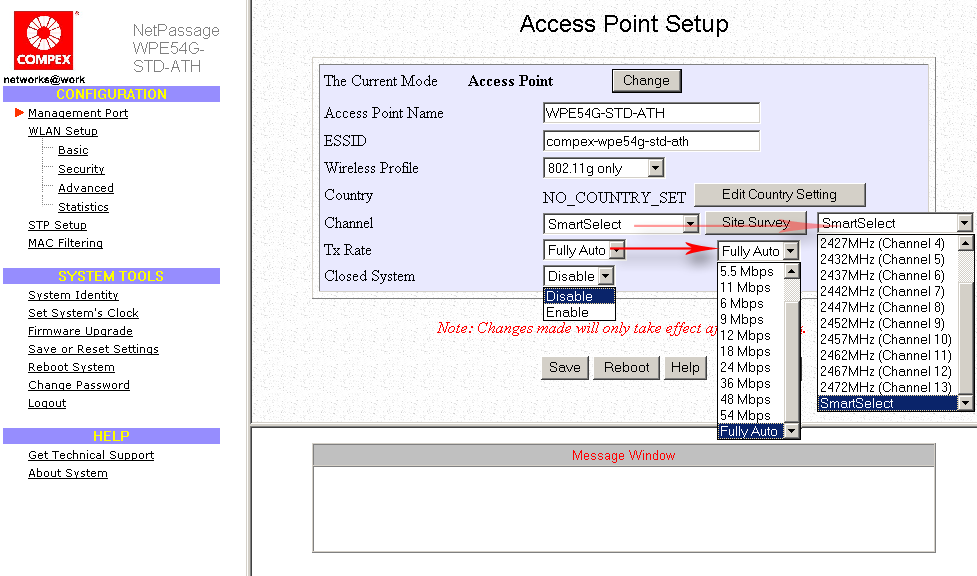This screenshot has height=576, width=977.
Task: Select 2462MHz (Channel 11)
Action: pos(887,355)
